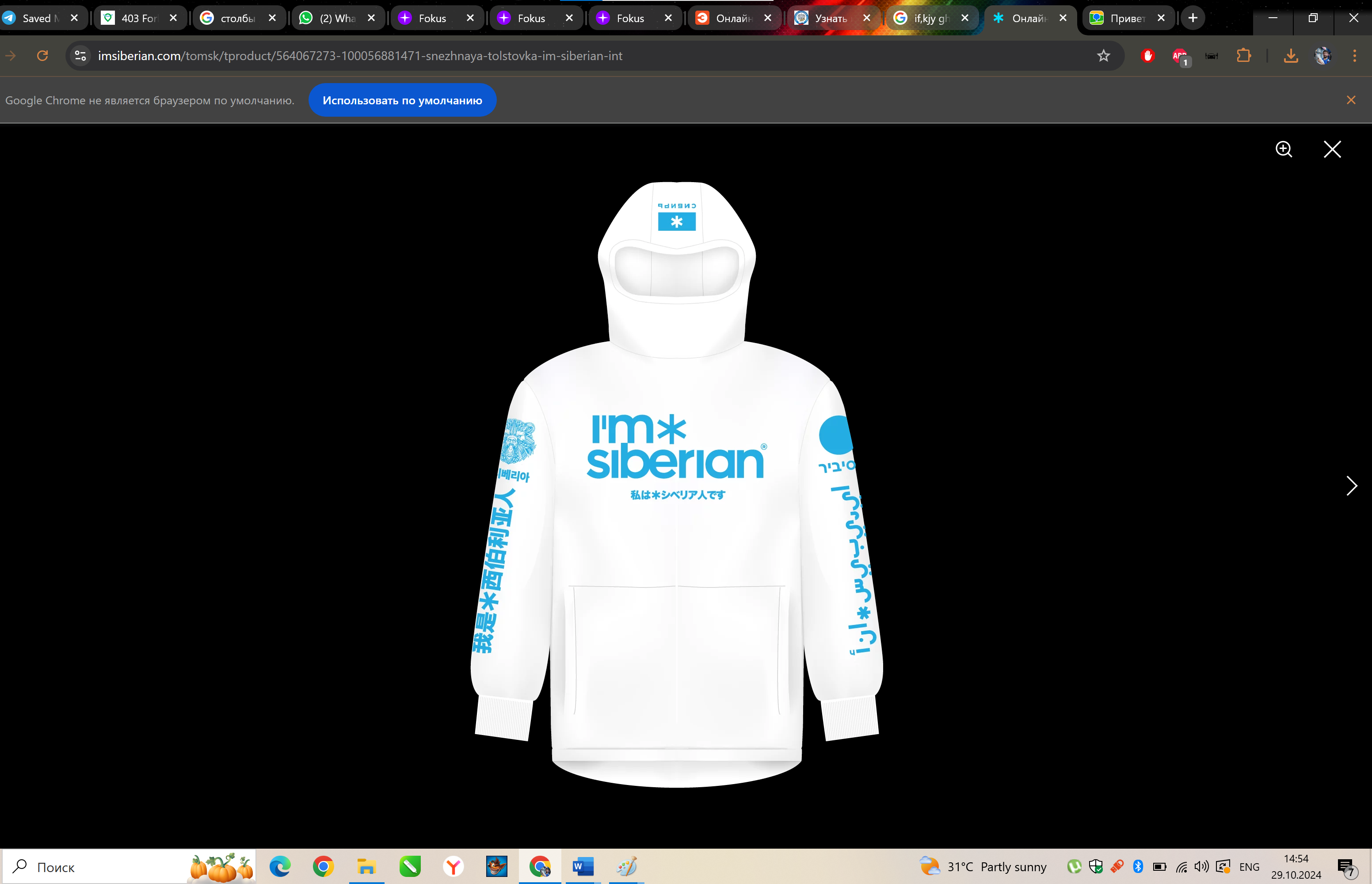The width and height of the screenshot is (1372, 884).
Task: Click the white hoodie product image
Action: [676, 485]
